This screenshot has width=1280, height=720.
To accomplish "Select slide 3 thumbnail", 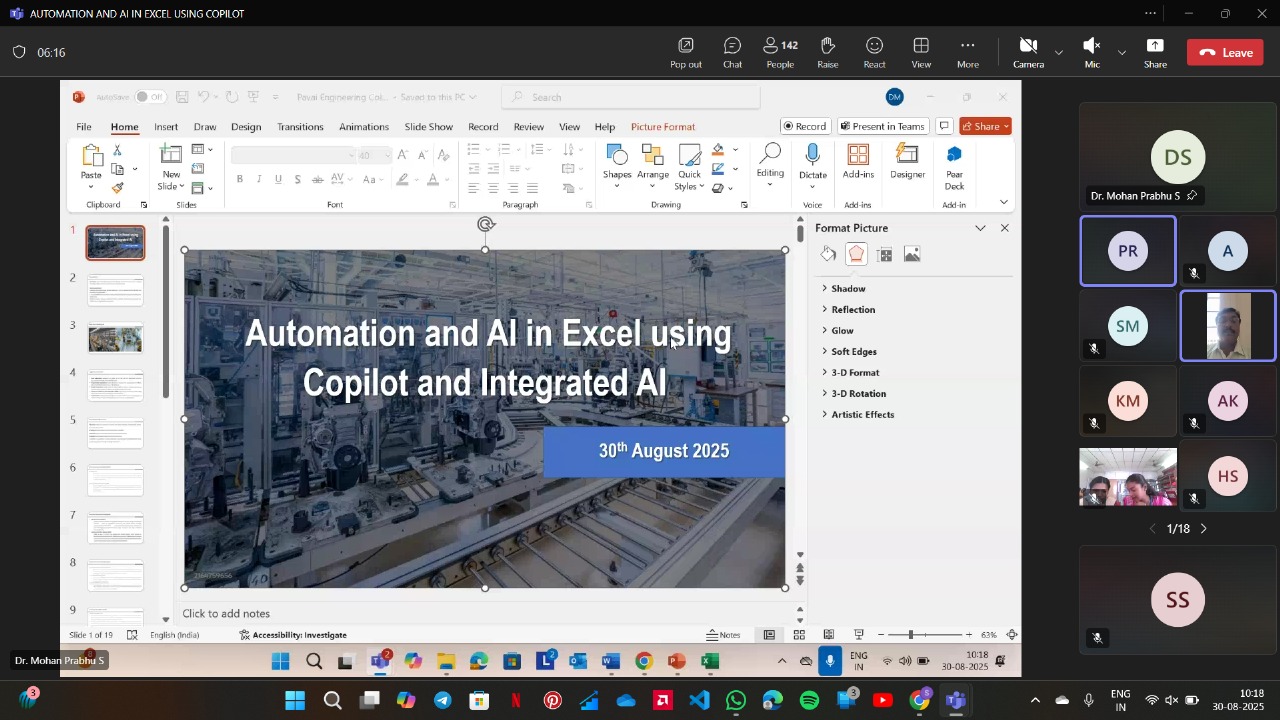I will [x=115, y=339].
